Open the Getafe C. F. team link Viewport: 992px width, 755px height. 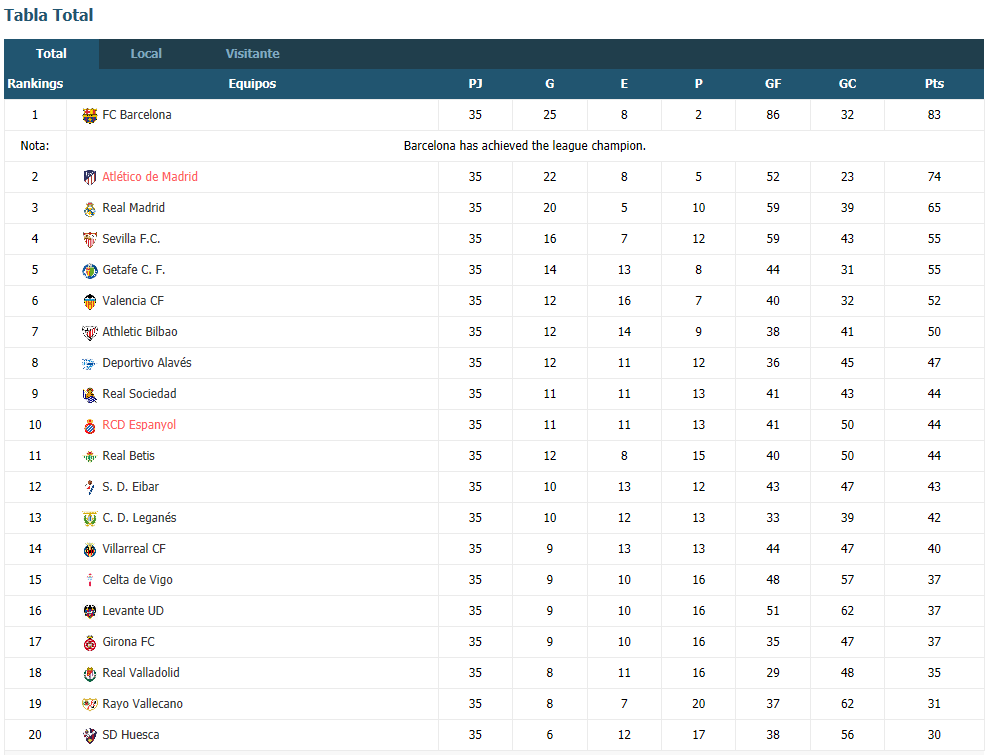click(x=133, y=270)
